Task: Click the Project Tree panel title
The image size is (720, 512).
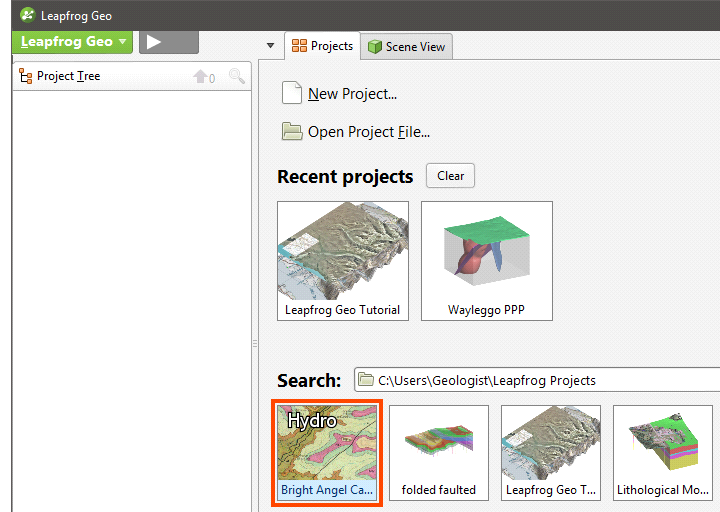Action: pyautogui.click(x=68, y=76)
